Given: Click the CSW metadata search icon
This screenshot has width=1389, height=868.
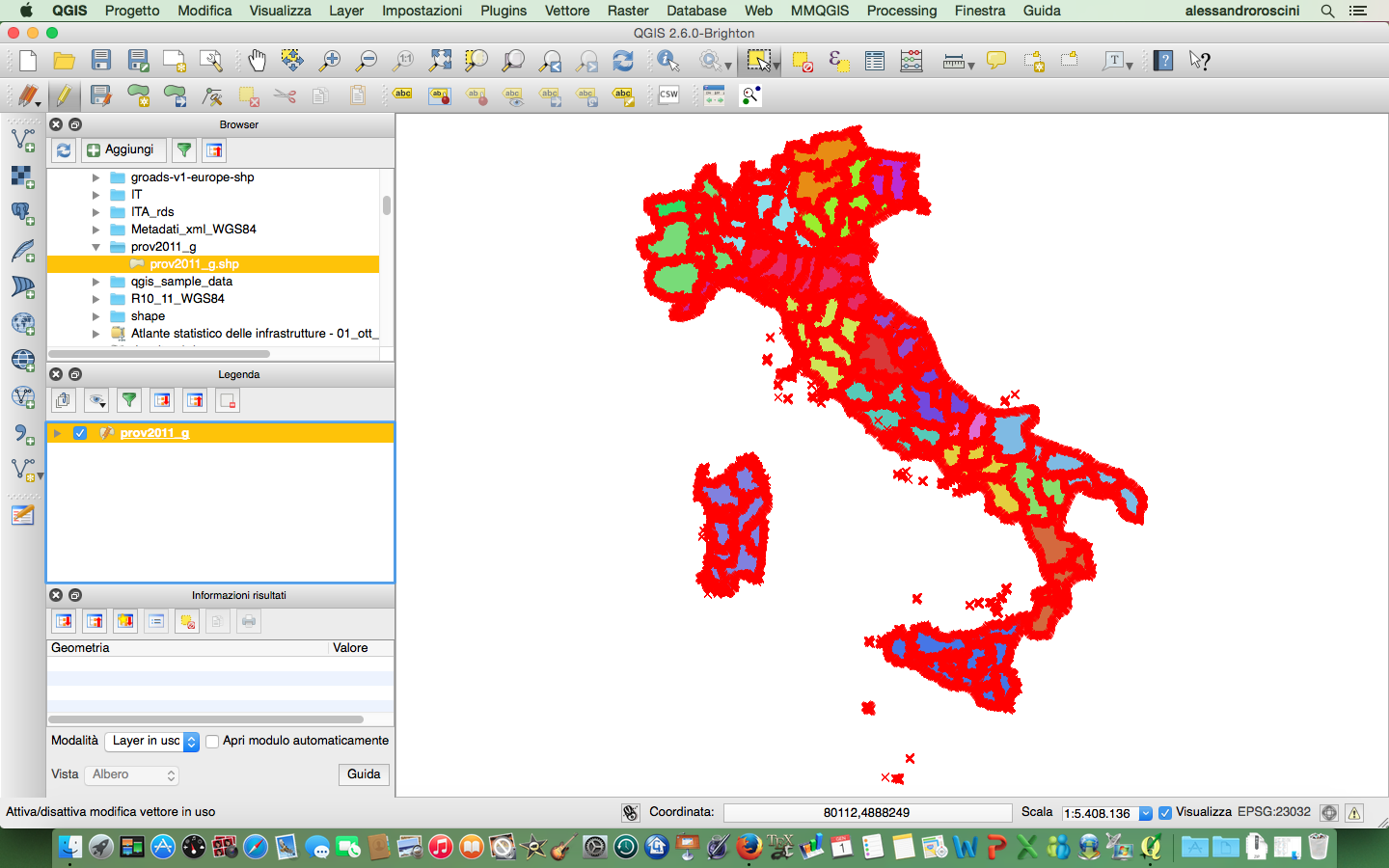Looking at the screenshot, I should click(x=668, y=95).
